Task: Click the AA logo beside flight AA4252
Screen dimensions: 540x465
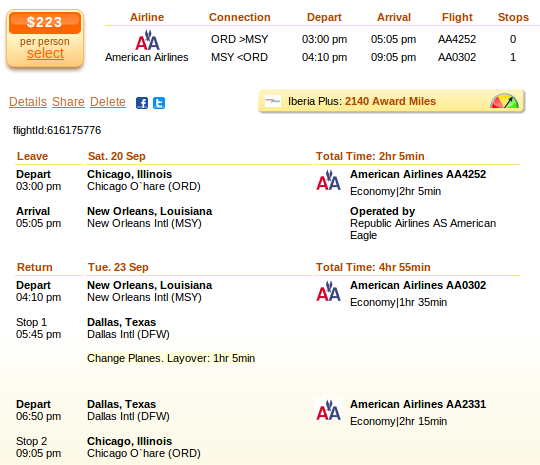Action: tap(329, 180)
